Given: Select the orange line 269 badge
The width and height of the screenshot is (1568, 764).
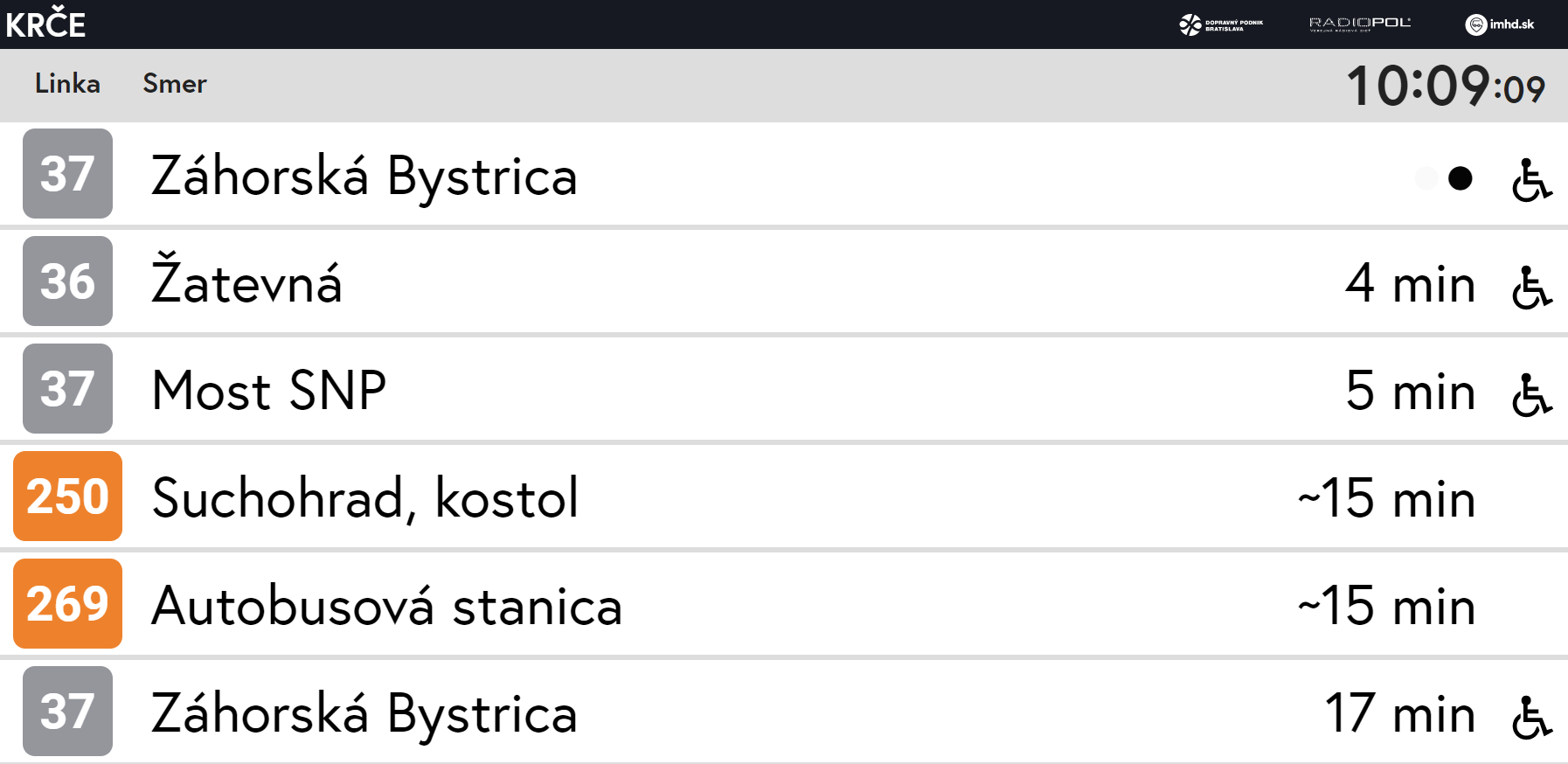Looking at the screenshot, I should click(x=67, y=603).
